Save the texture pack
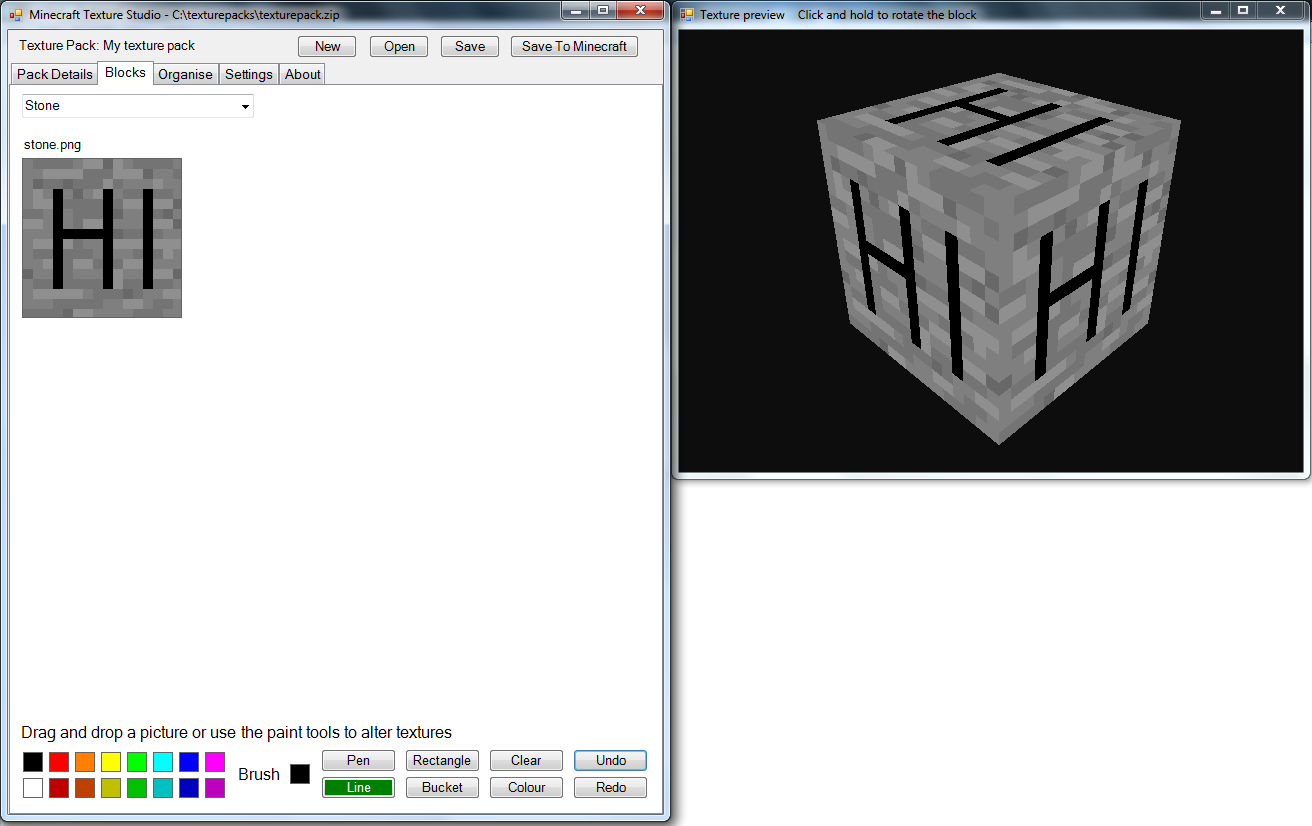Image resolution: width=1312 pixels, height=826 pixels. [x=470, y=46]
